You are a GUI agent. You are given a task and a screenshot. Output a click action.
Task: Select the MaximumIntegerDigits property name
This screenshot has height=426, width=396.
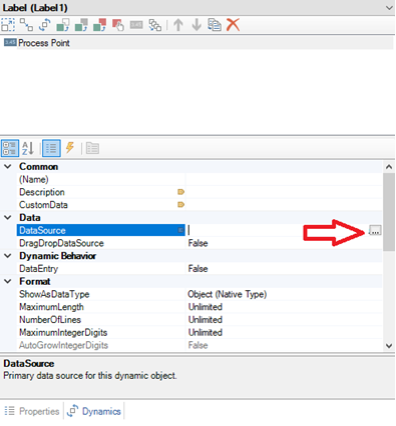click(63, 332)
